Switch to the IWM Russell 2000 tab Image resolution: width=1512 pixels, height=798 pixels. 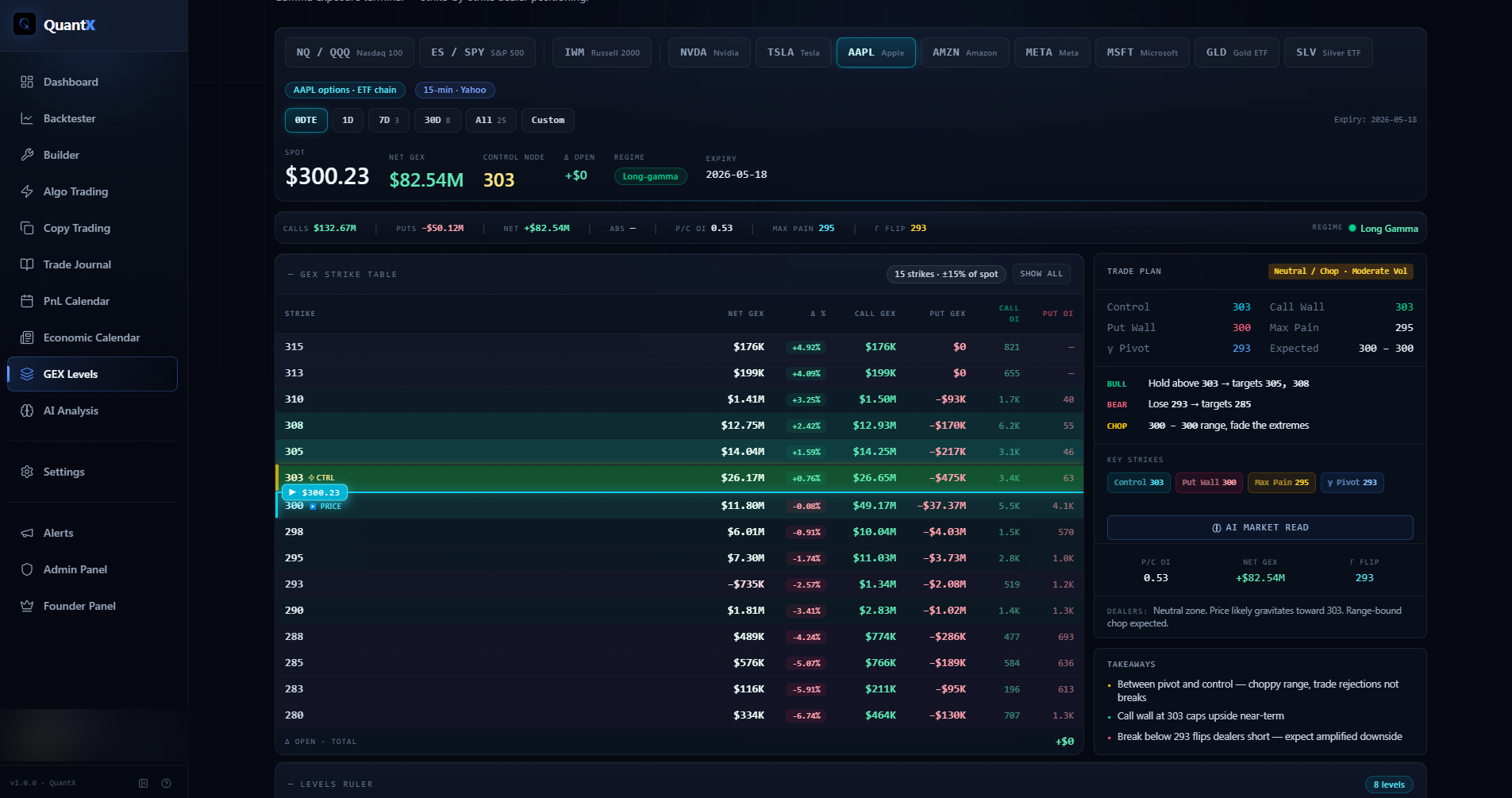coord(602,52)
